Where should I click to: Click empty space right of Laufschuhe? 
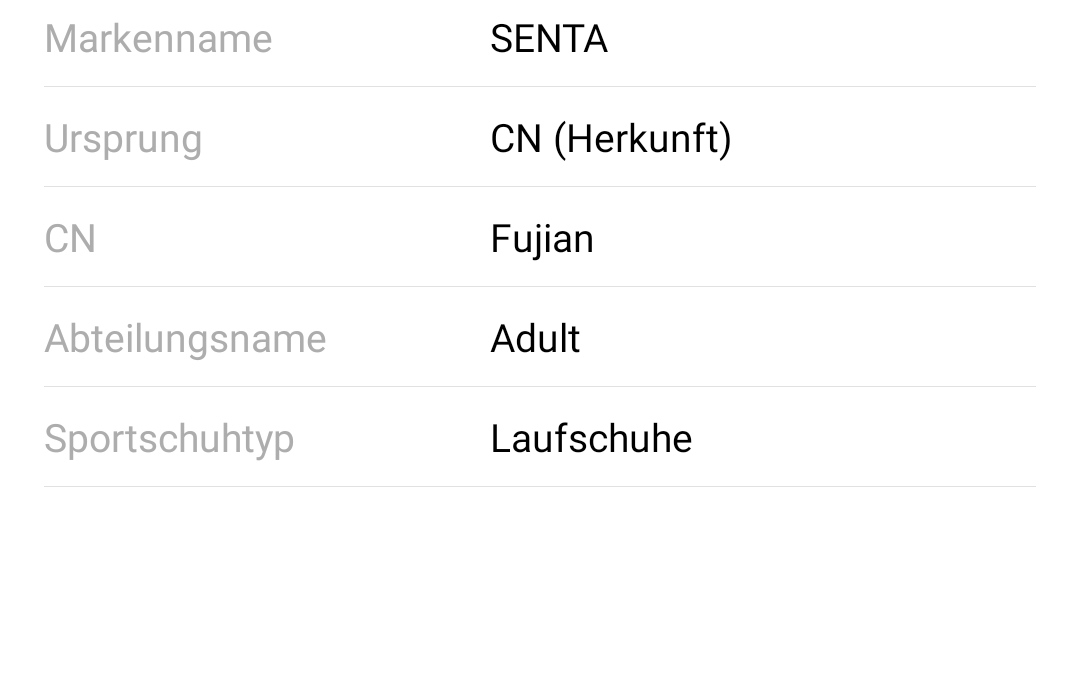[860, 439]
